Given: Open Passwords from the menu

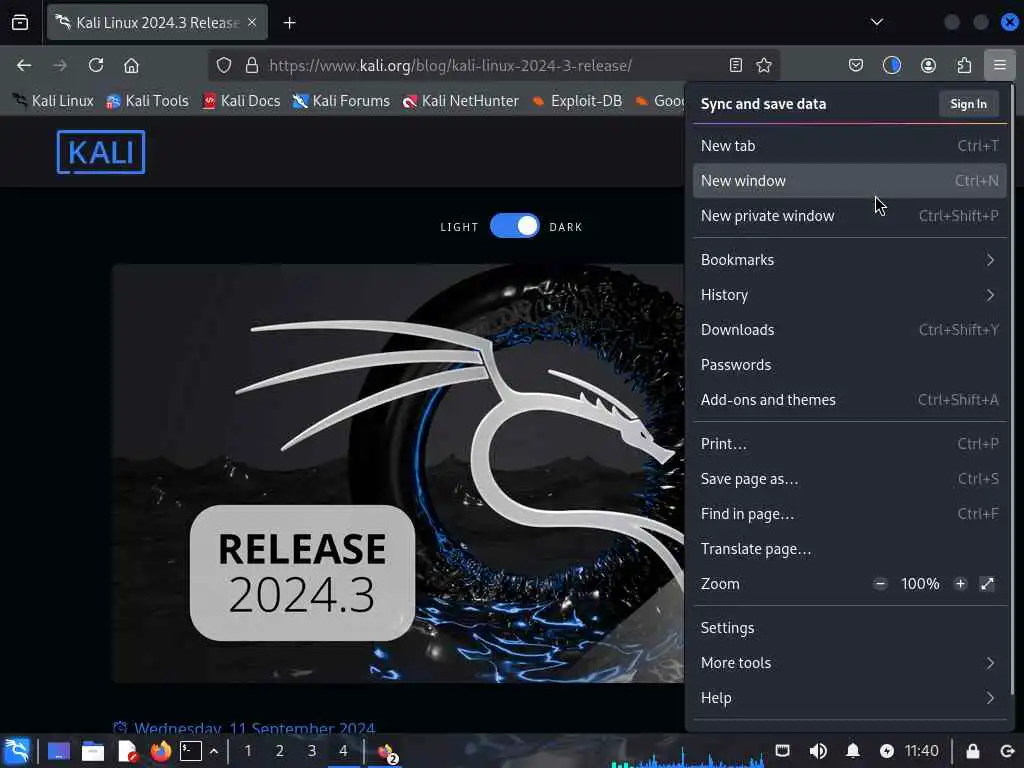Looking at the screenshot, I should (850, 365).
